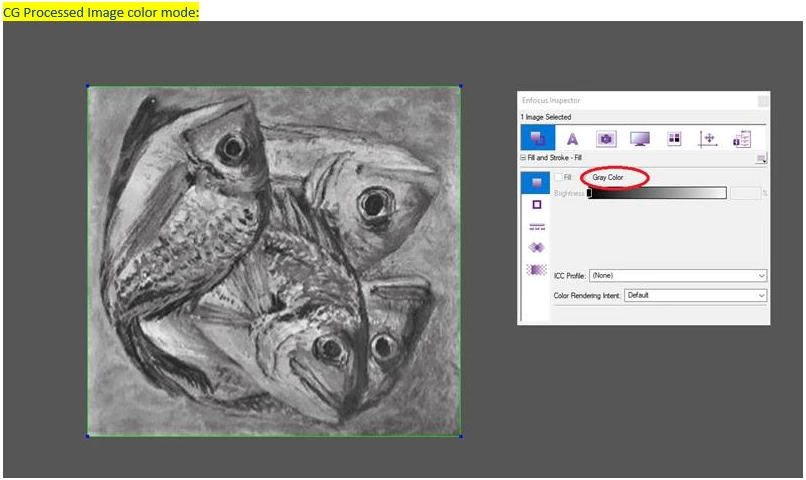Select the Fill sub-tab icon

click(536, 183)
